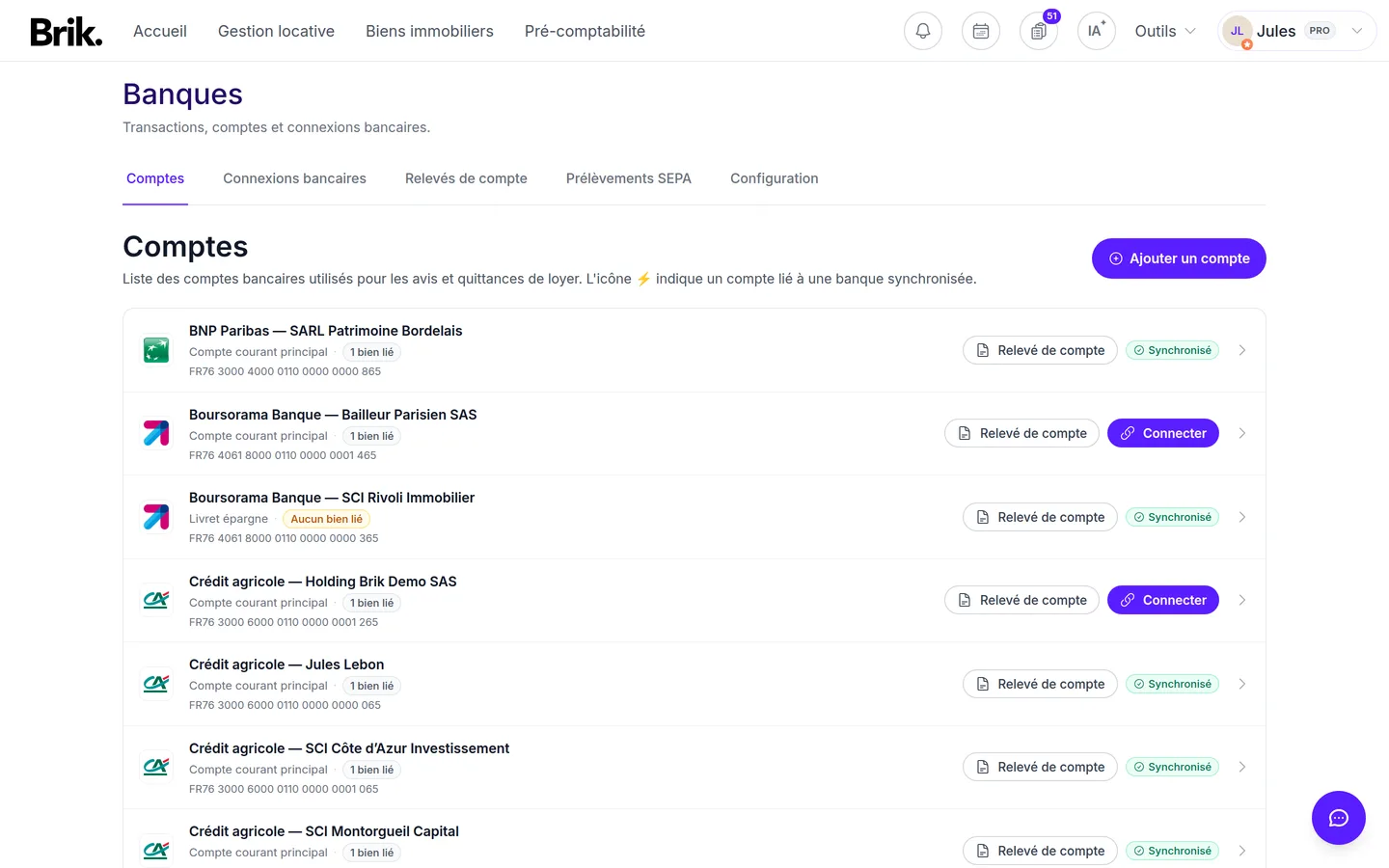This screenshot has width=1389, height=868.
Task: Open Relevé de compte for Holding Brik Demo SAS
Action: click(x=1021, y=600)
